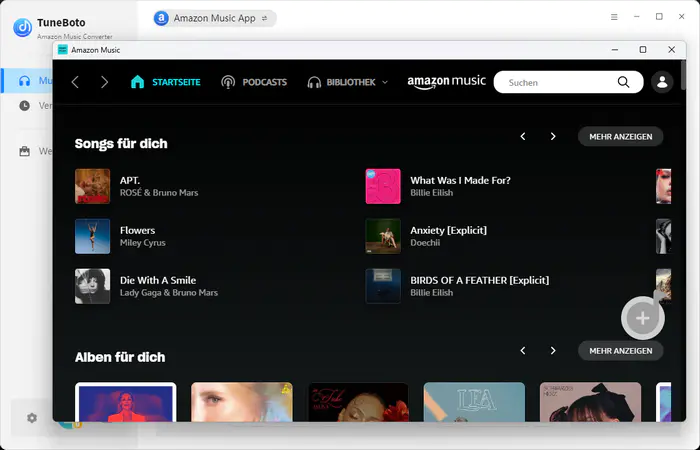Select Anxiety [Explicit] cover thumbnail
The height and width of the screenshot is (450, 700).
pos(383,236)
